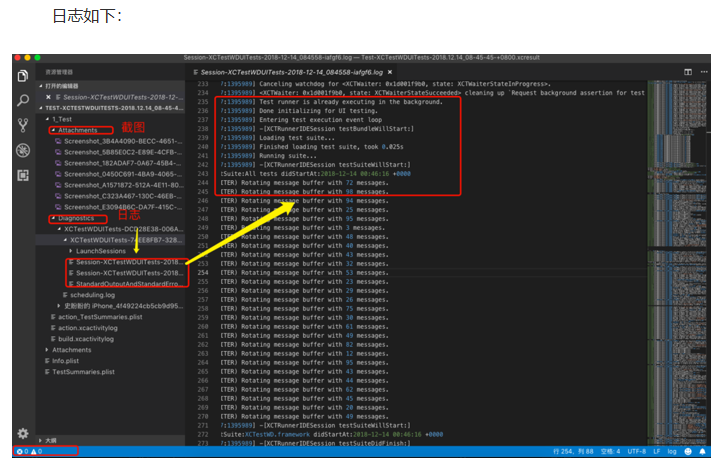
Task: Close the open editor entry in the sidebar
Action: 49,97
